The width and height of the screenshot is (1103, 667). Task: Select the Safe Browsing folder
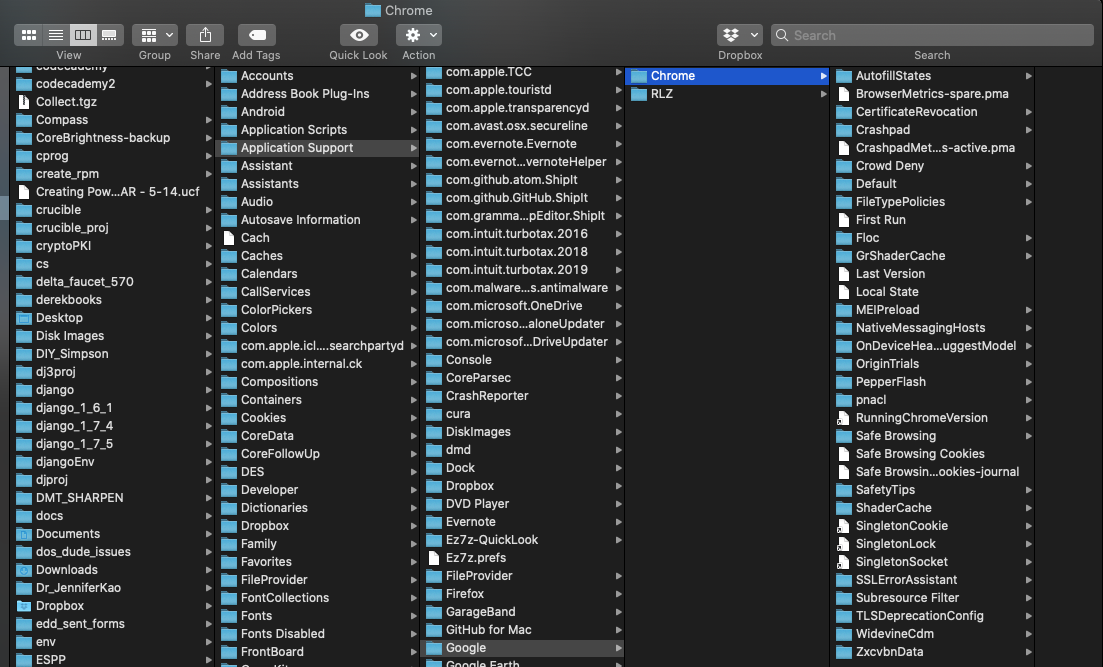pyautogui.click(x=932, y=436)
